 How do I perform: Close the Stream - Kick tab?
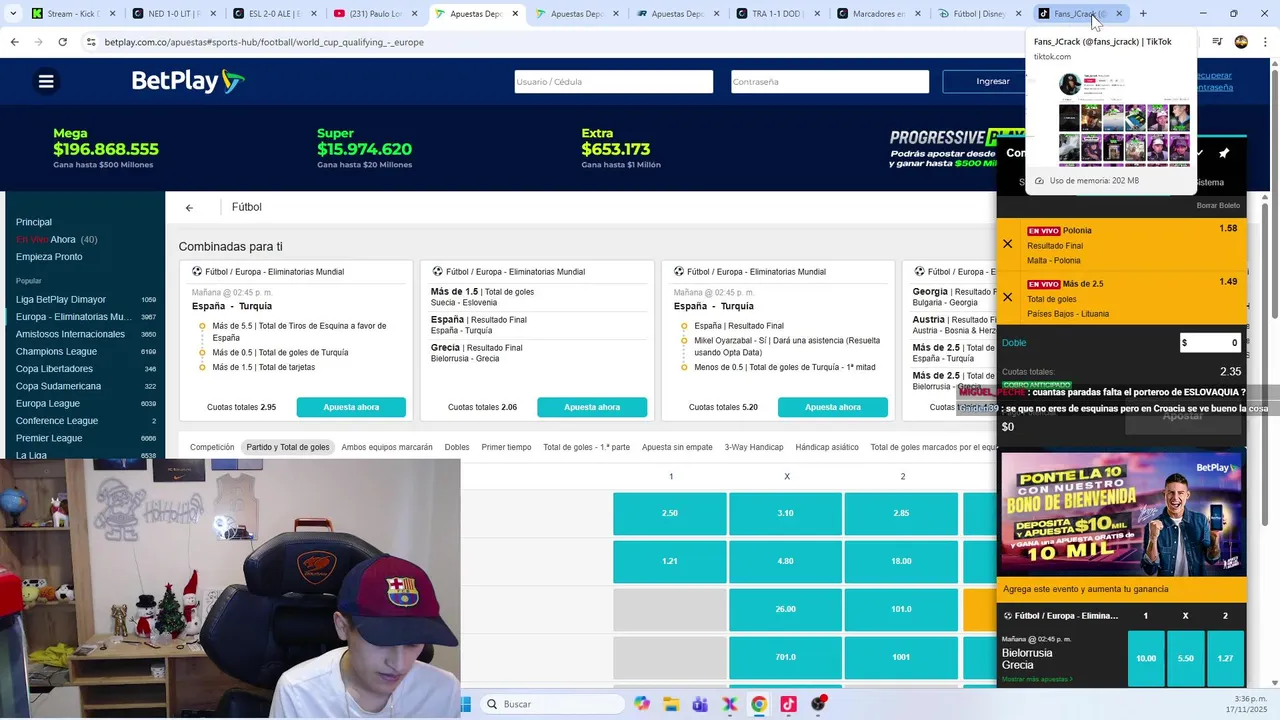tap(112, 14)
